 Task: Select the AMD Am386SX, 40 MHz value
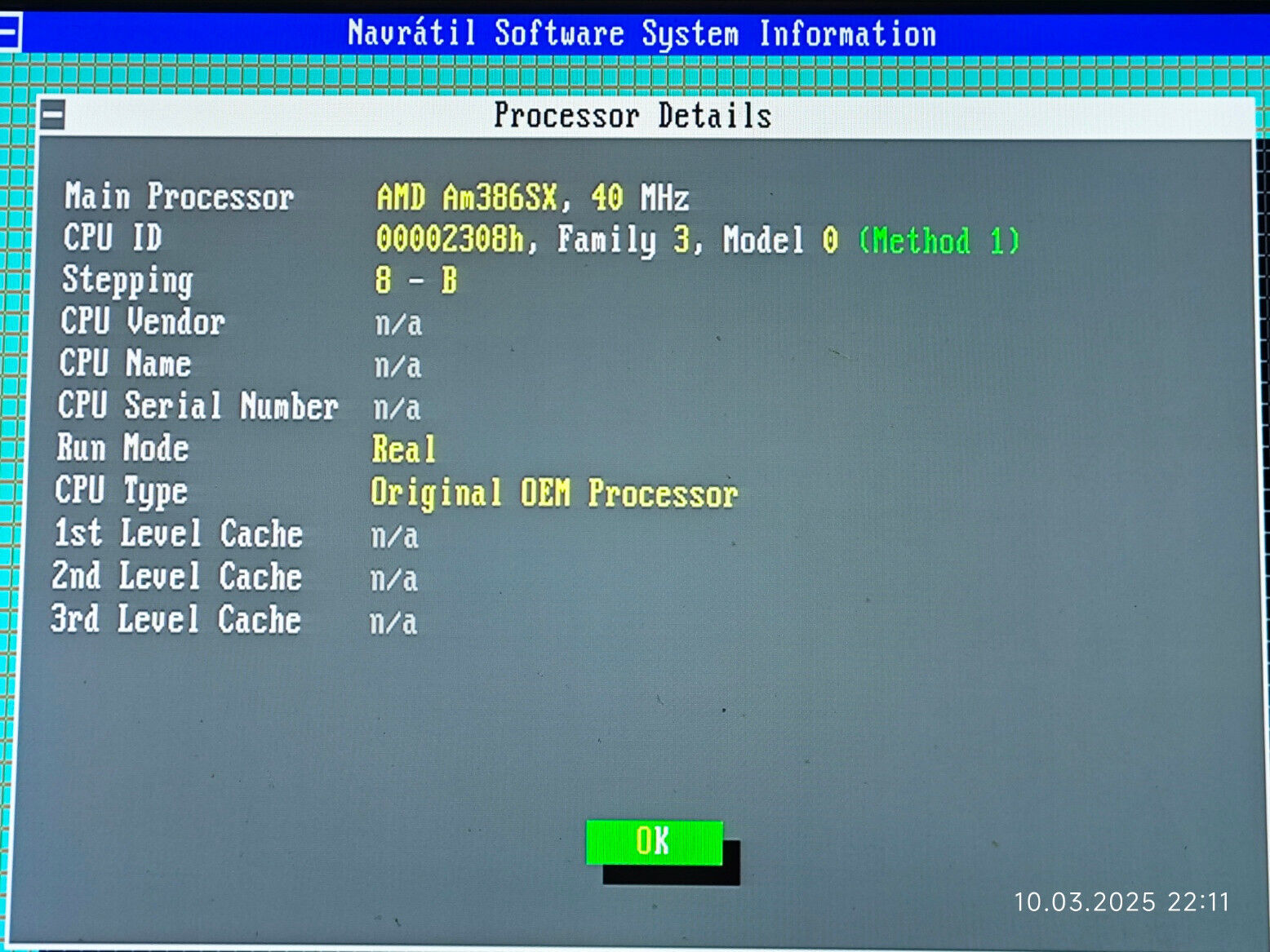click(533, 197)
